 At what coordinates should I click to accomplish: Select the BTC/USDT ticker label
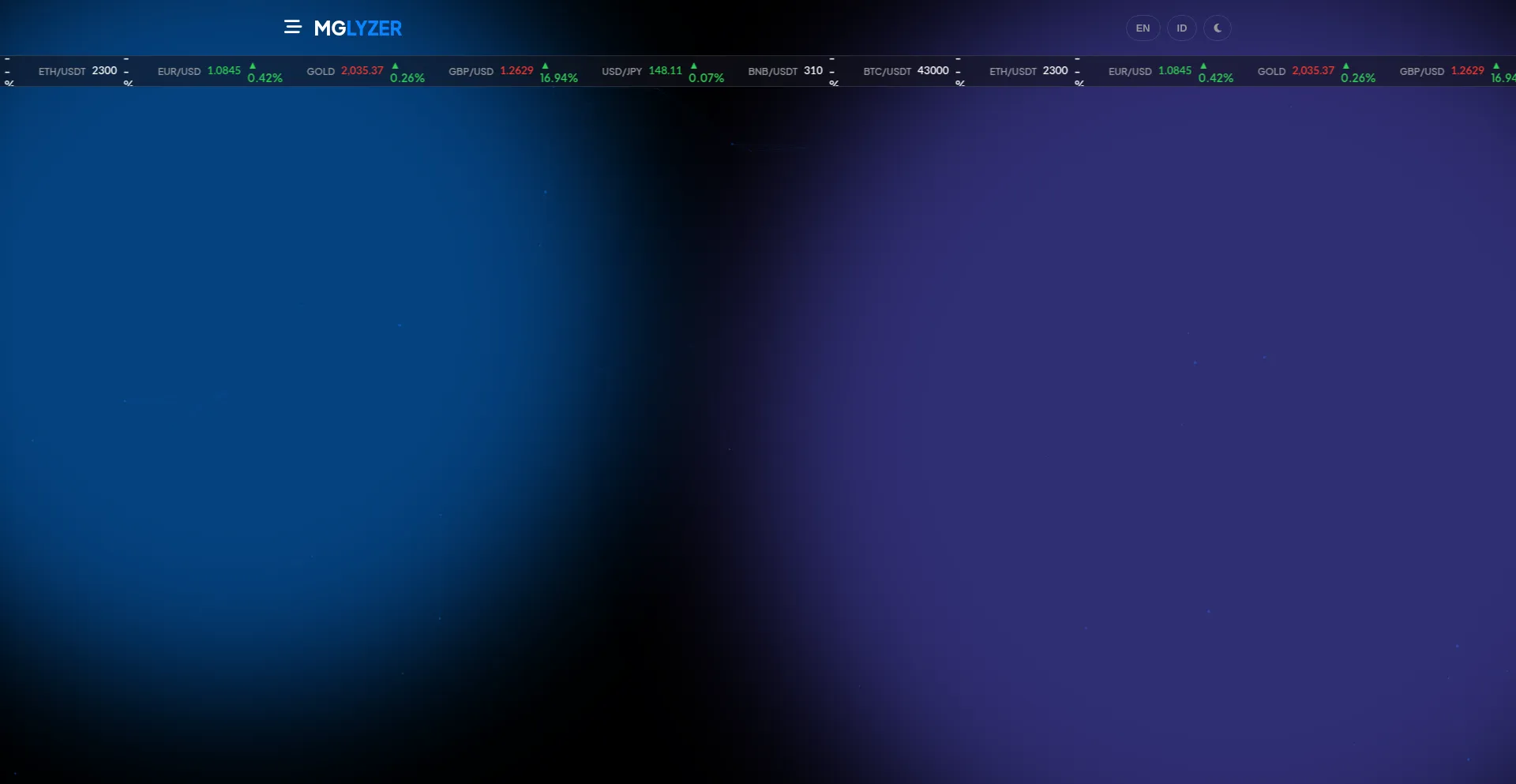tap(887, 71)
